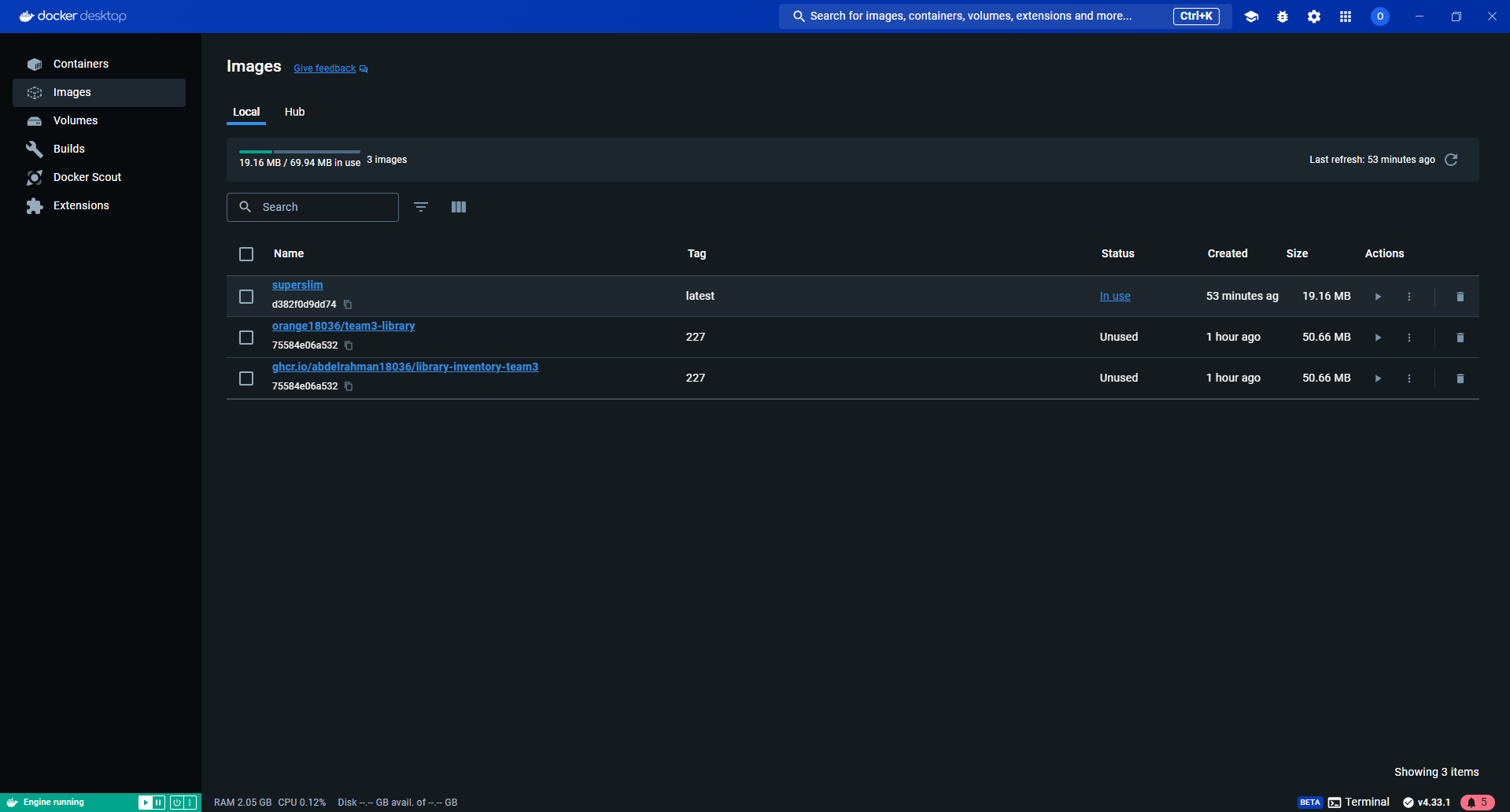This screenshot has width=1510, height=812.
Task: Delete the orange18036/team3-library image
Action: pyautogui.click(x=1460, y=338)
